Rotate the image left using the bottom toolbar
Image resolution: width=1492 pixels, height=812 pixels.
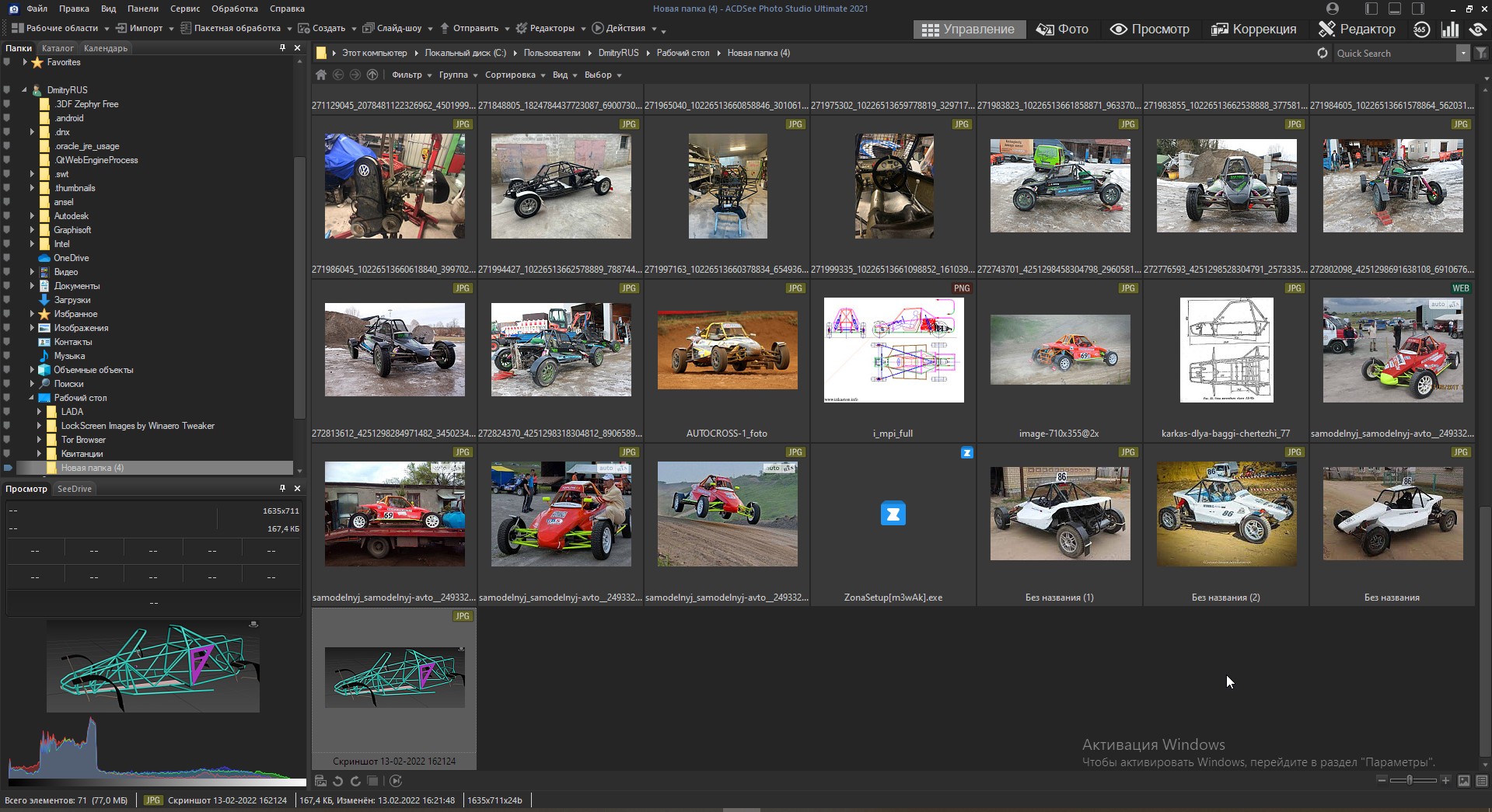[x=338, y=781]
